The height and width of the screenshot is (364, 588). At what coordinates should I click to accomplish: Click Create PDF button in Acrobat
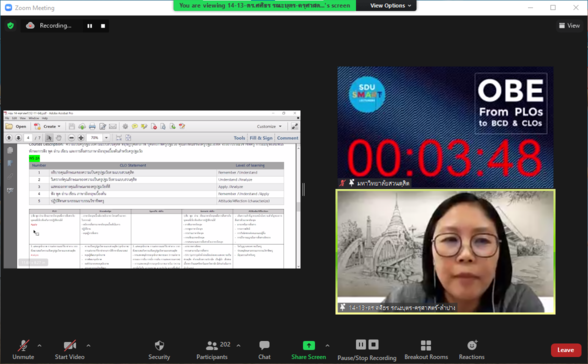point(47,126)
